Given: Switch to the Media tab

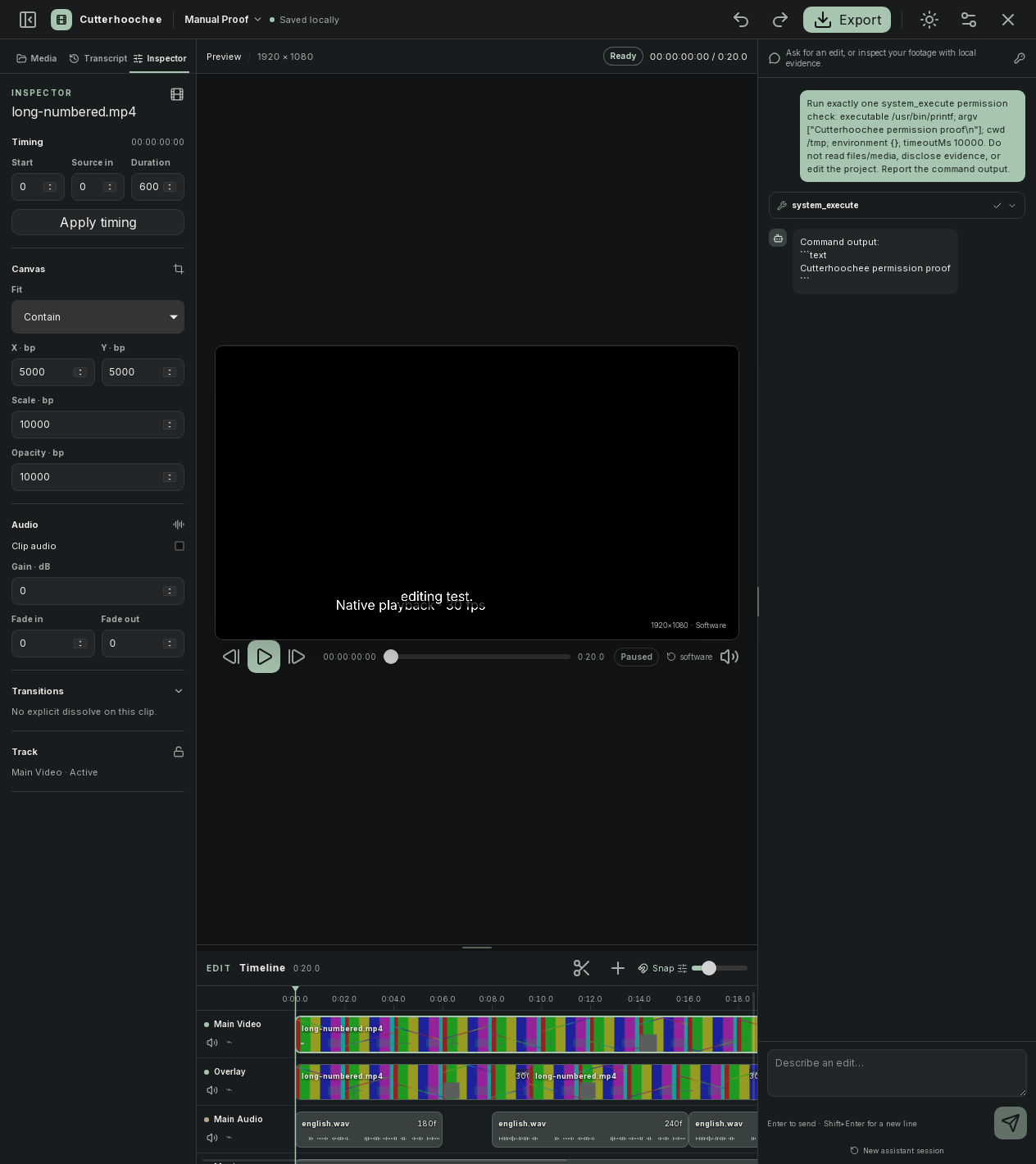Looking at the screenshot, I should 37,58.
